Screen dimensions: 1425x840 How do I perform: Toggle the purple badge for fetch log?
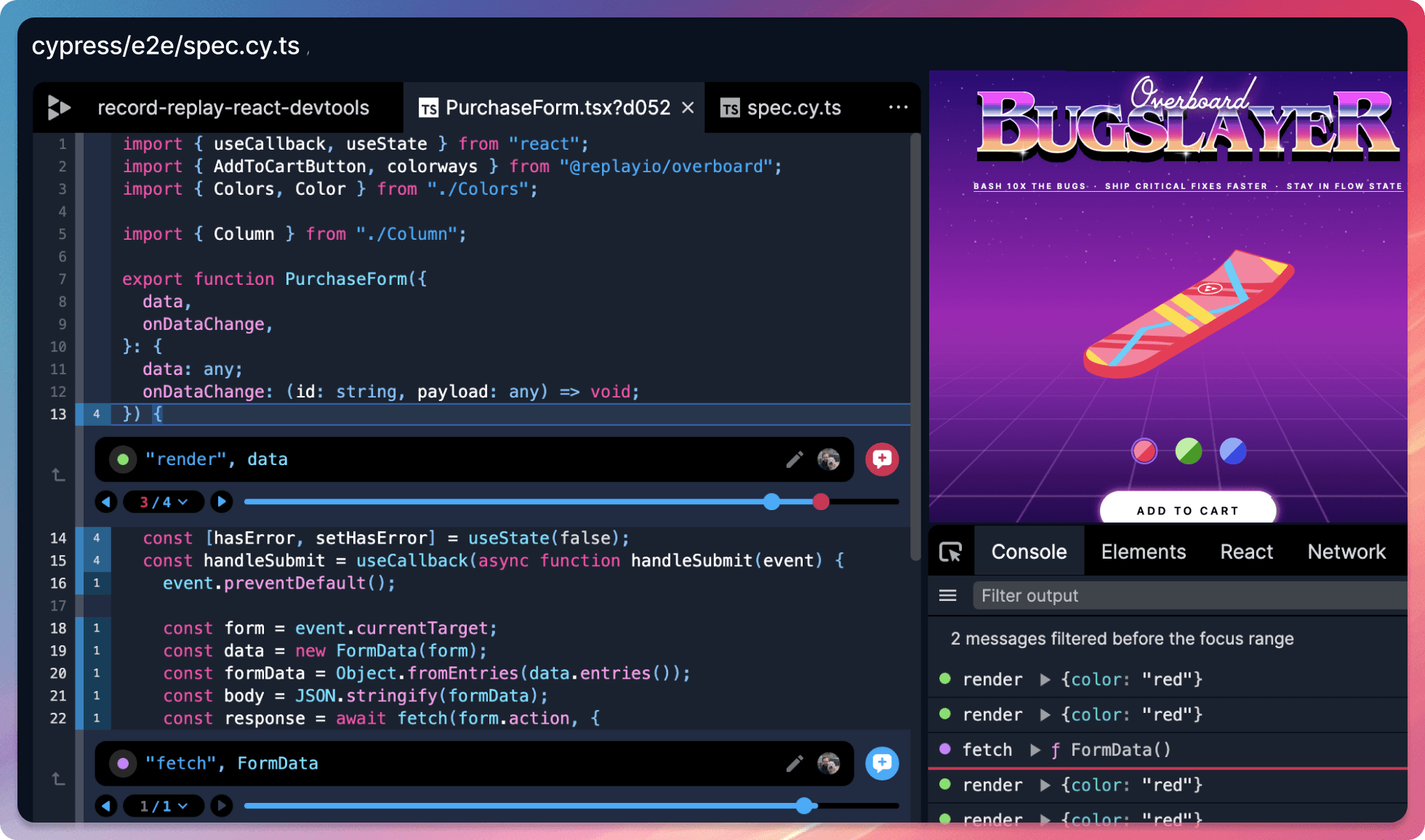pyautogui.click(x=123, y=763)
